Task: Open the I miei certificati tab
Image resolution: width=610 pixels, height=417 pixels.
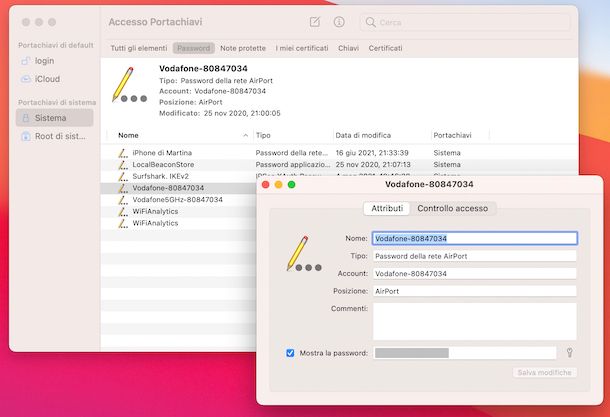Action: 302,48
